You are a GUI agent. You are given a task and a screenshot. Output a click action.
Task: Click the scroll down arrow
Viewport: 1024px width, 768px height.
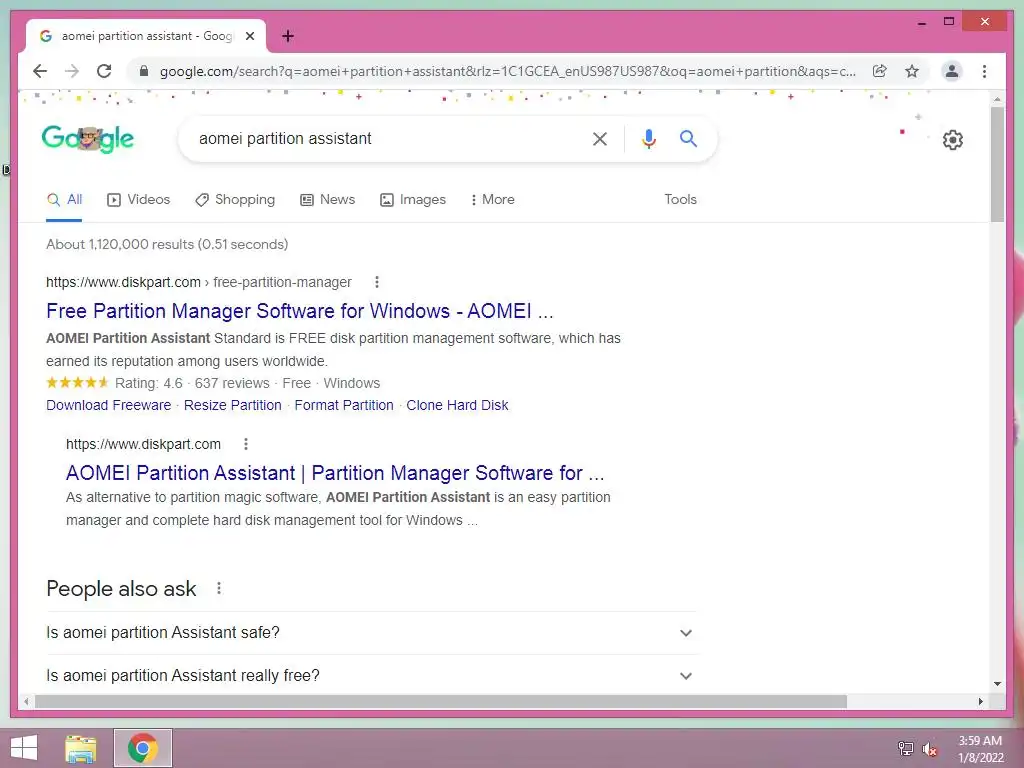coord(997,684)
